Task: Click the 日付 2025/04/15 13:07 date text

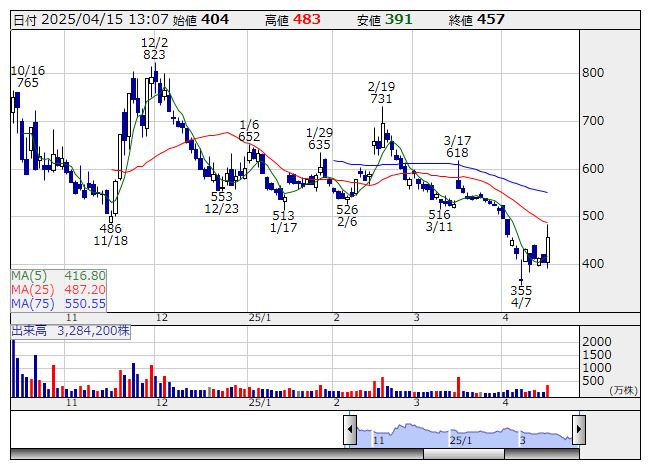Action: 91,20
